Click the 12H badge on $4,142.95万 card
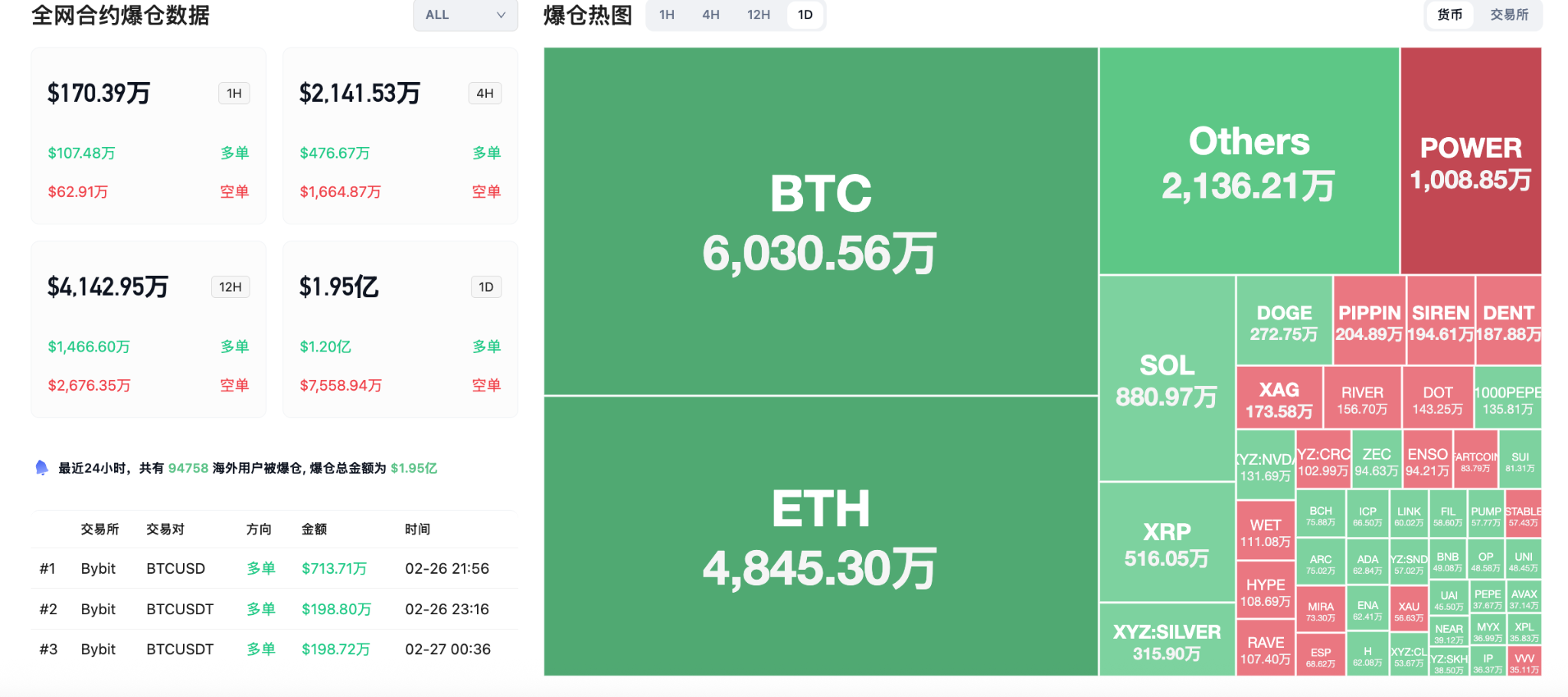The height and width of the screenshot is (697, 1568). 230,287
